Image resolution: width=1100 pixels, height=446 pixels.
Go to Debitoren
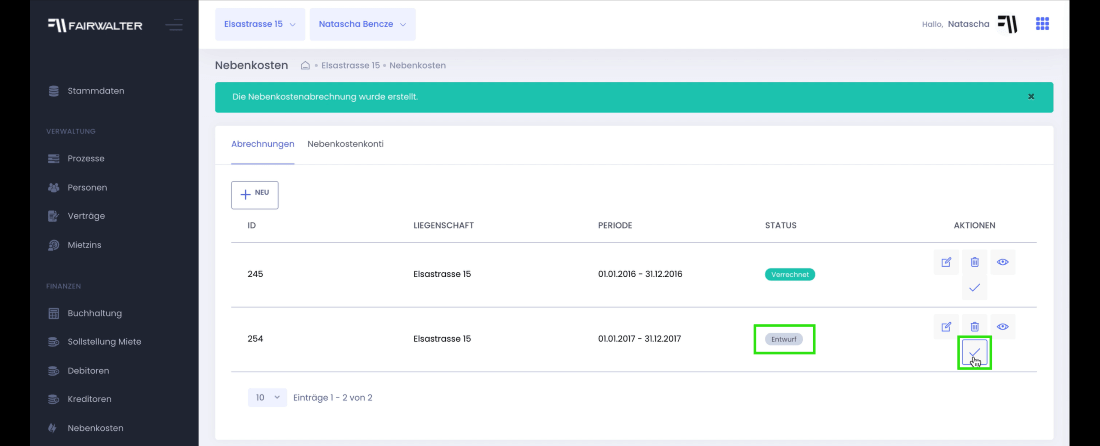click(x=88, y=370)
